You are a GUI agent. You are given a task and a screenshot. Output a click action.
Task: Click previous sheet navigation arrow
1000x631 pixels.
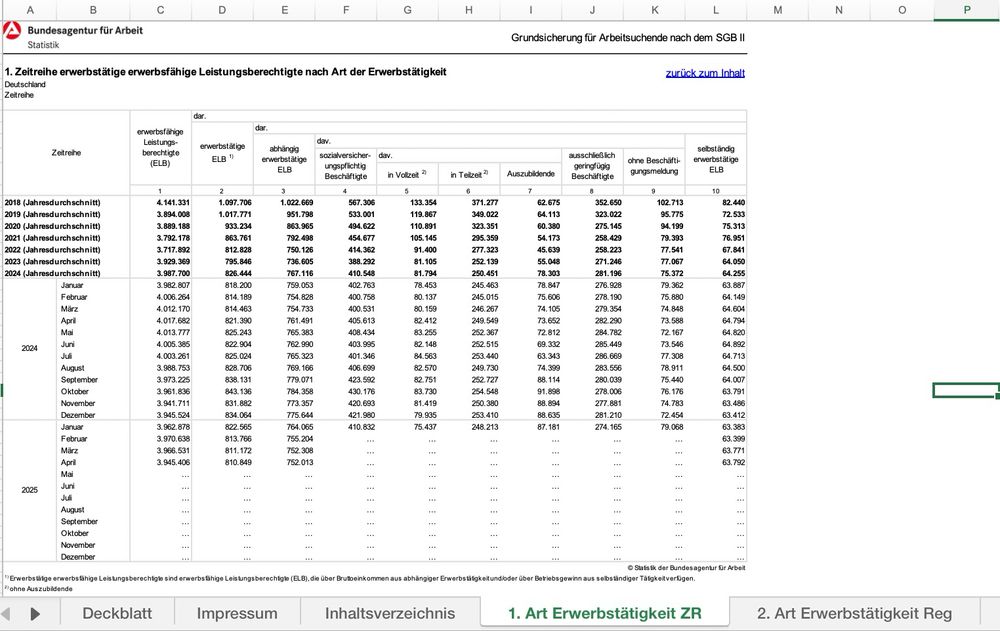click(6, 614)
